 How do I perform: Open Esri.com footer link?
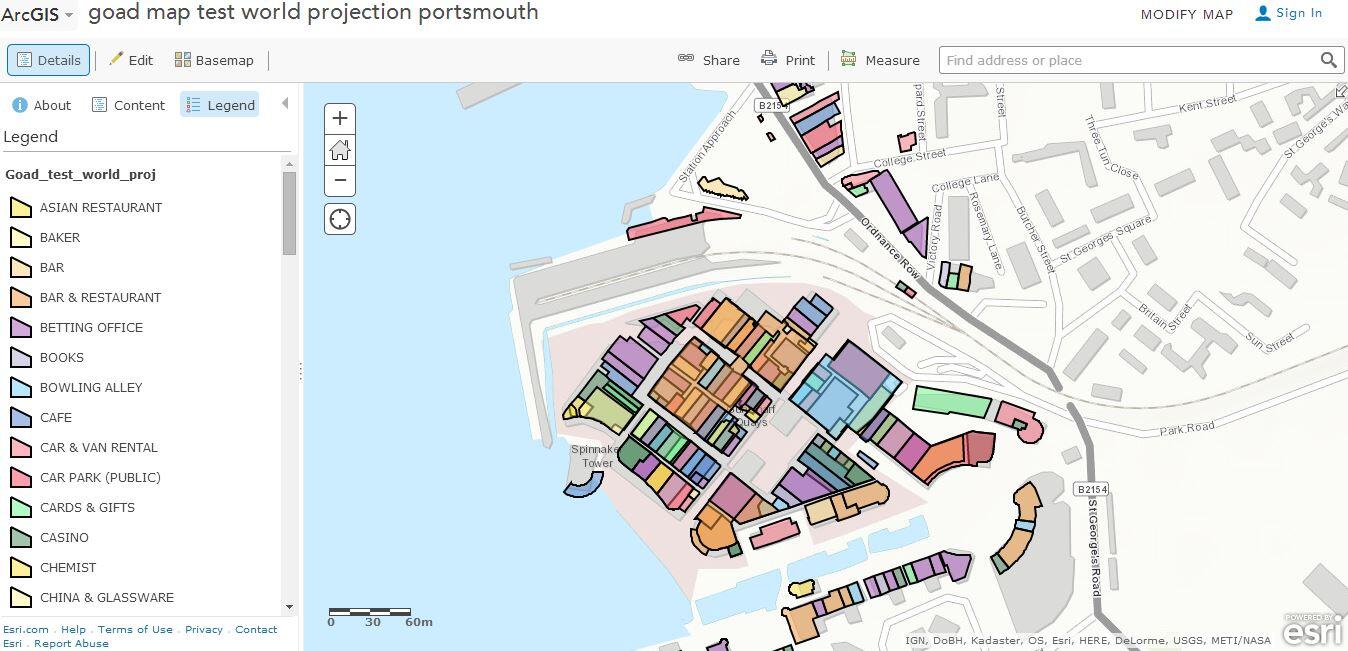pos(26,629)
